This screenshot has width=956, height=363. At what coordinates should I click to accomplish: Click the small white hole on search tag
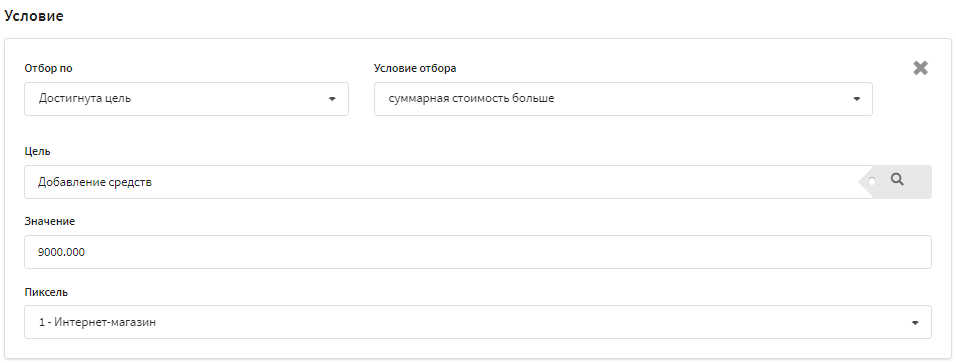pos(872,181)
